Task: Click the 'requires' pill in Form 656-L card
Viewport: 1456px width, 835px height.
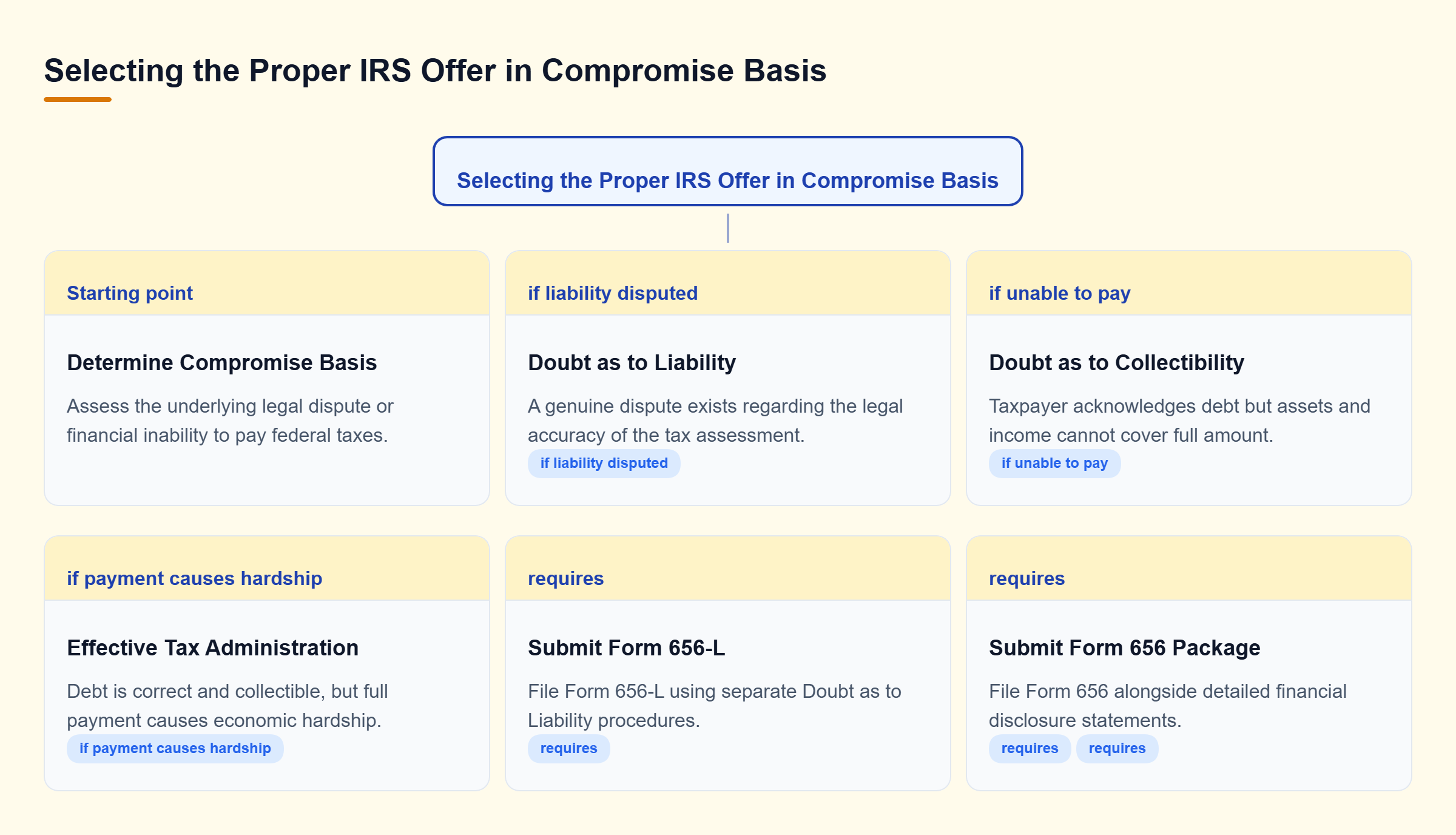Action: click(x=568, y=748)
